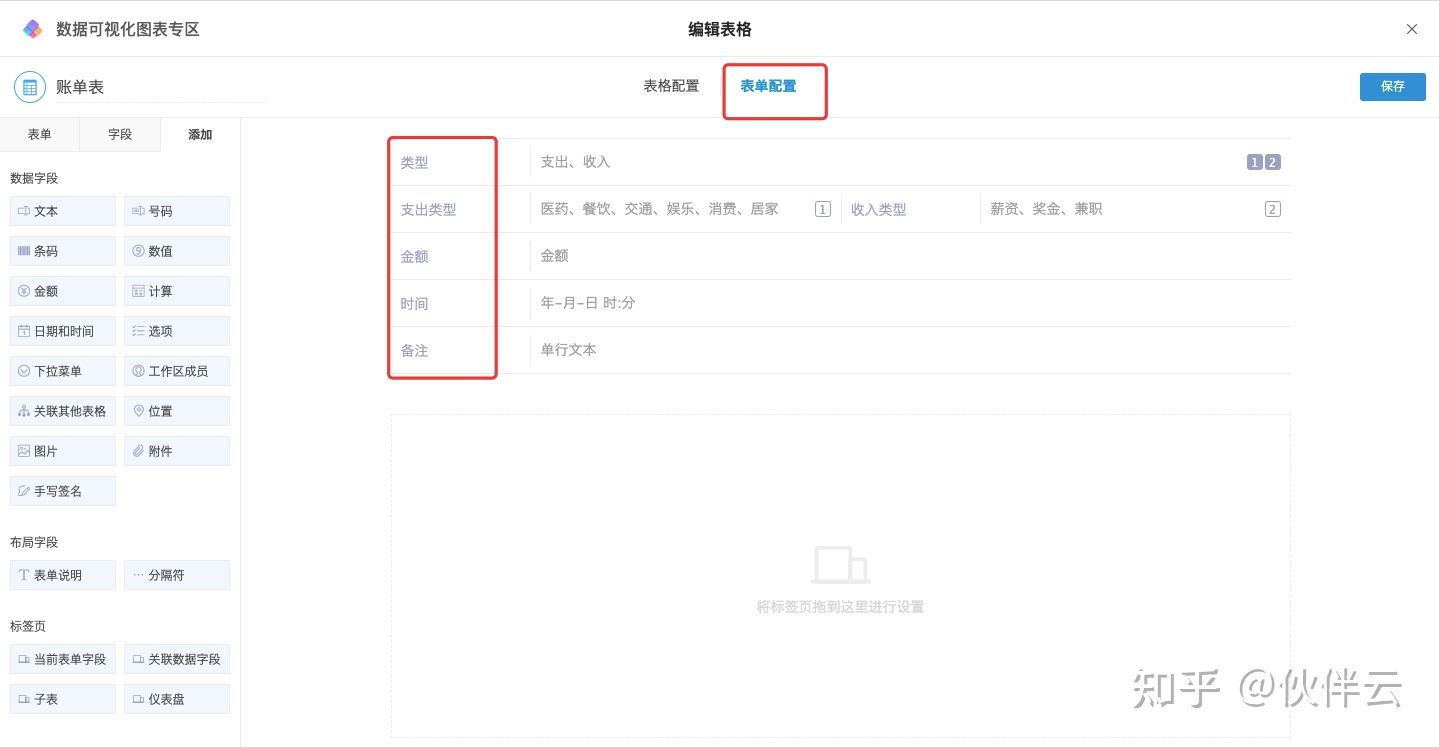Viewport: 1439px width, 747px height.
Task: Add a 仪表盘 dashboard tab
Action: point(177,699)
